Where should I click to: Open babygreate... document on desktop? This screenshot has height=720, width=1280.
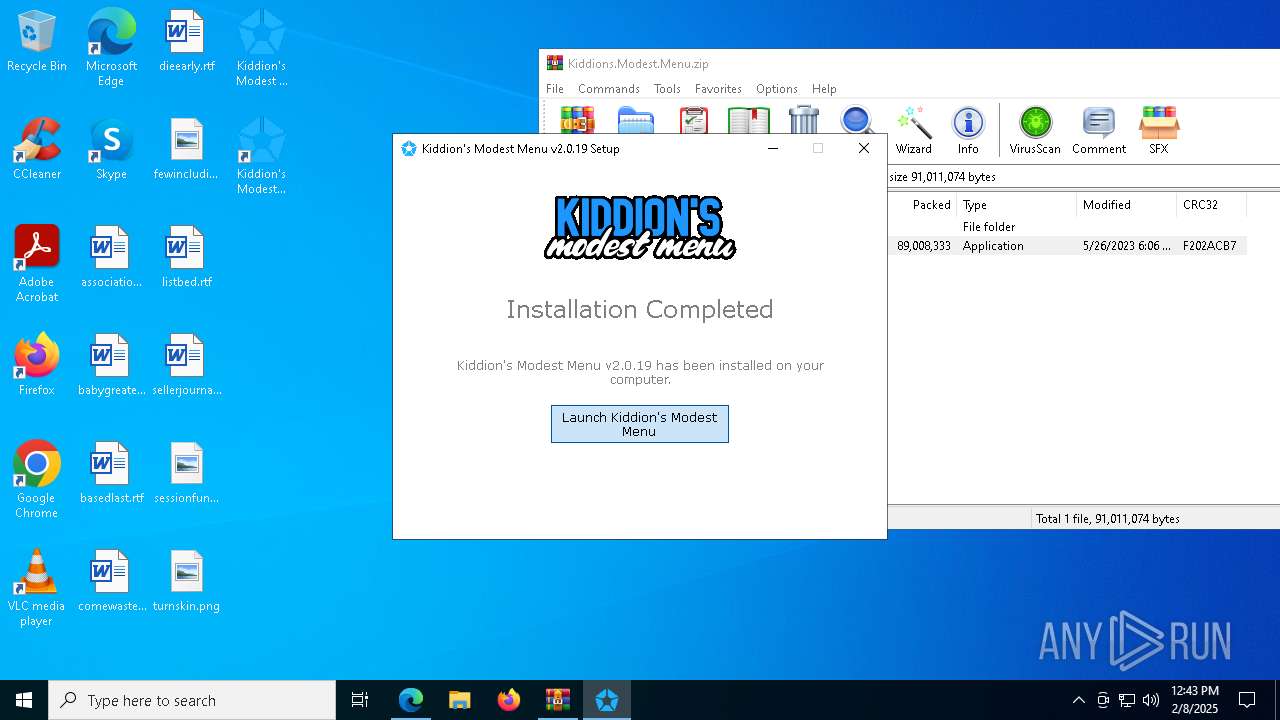[x=111, y=366]
